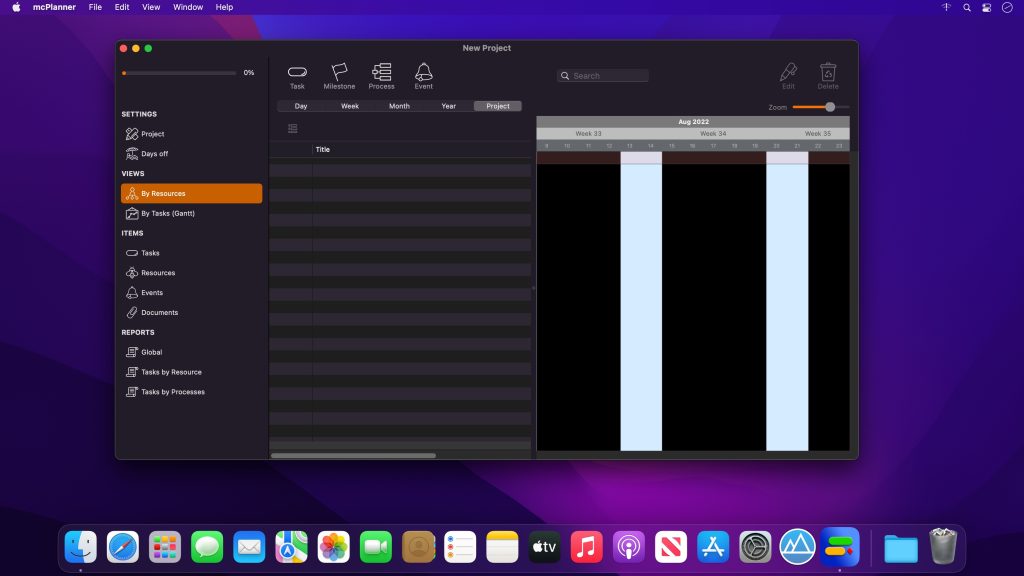The height and width of the screenshot is (576, 1024).
Task: Add a new Task from the toolbar
Action: 297,75
